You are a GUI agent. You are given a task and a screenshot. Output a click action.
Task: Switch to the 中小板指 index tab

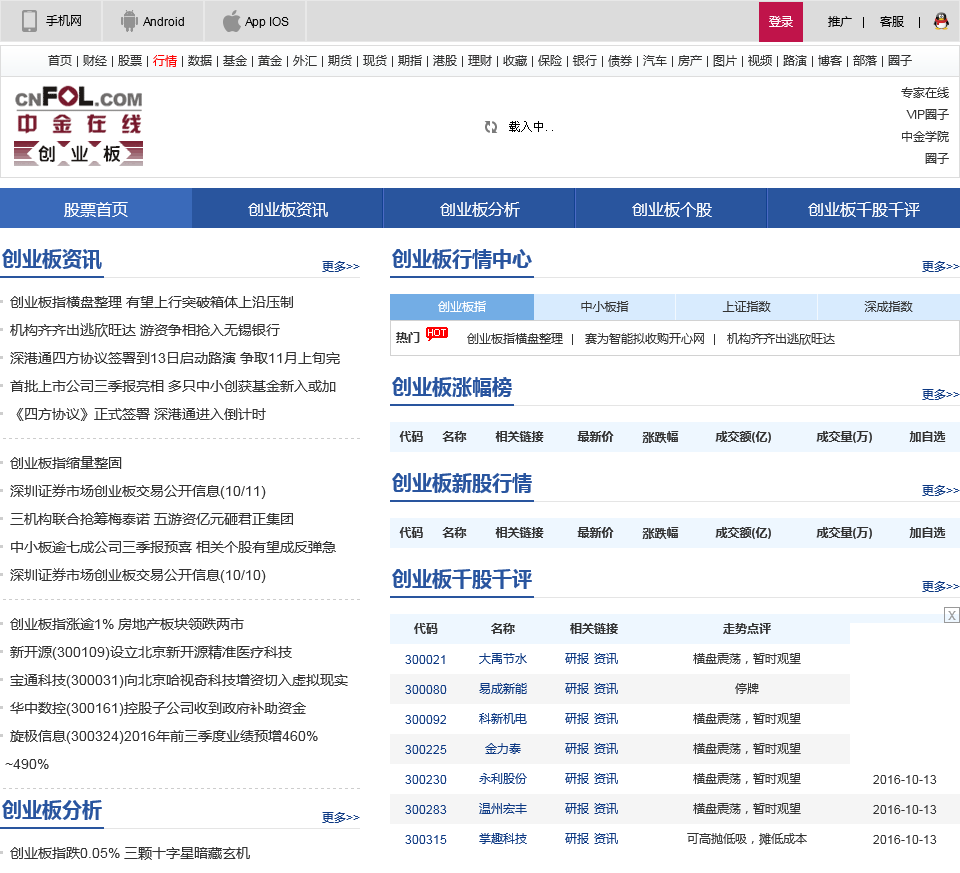pos(604,307)
